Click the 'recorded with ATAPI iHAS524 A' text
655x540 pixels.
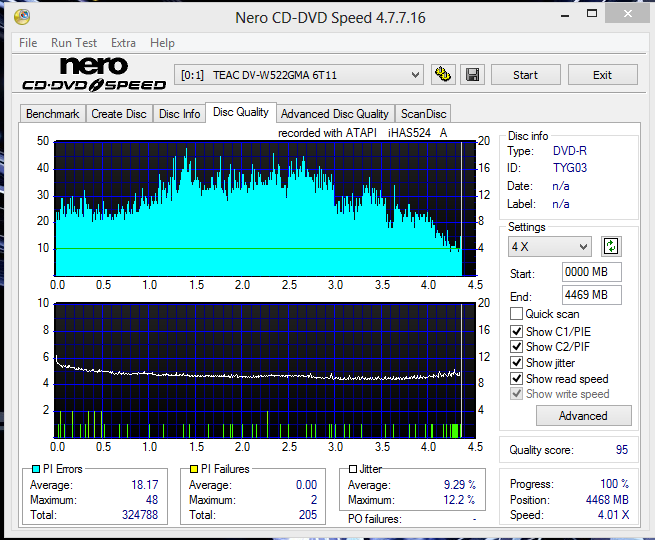pos(363,133)
